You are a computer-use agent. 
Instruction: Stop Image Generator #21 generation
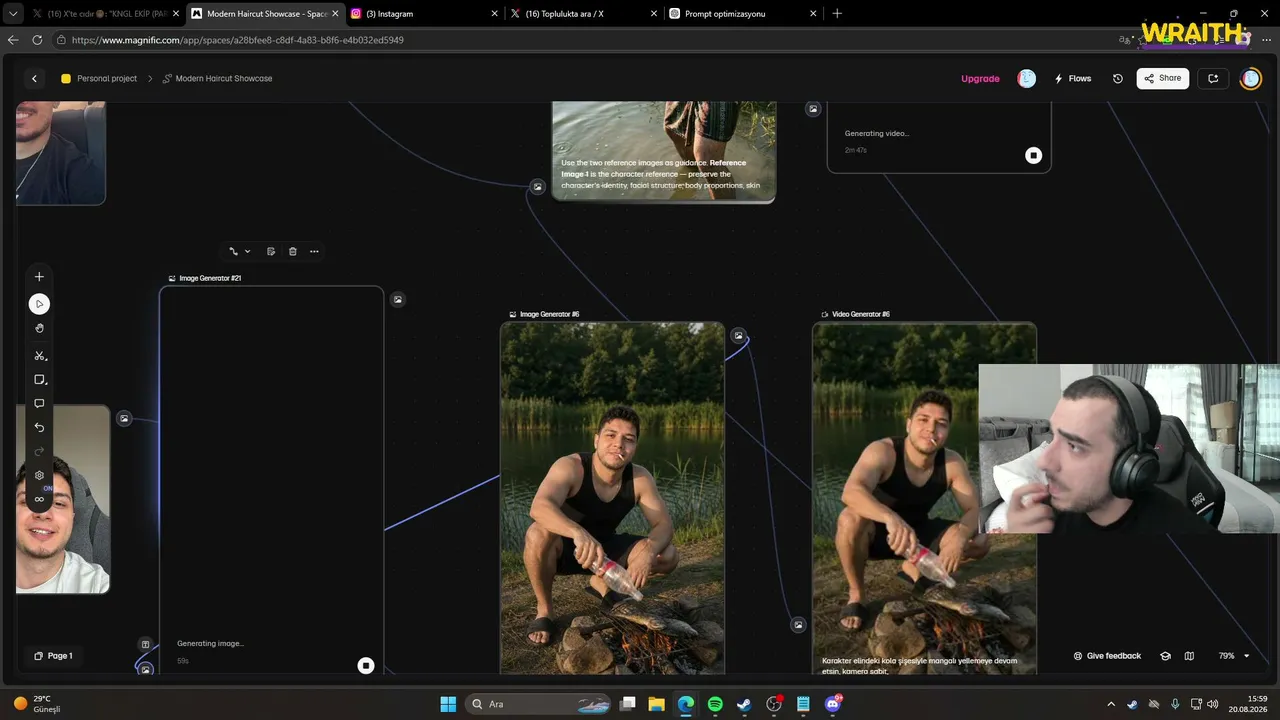pyautogui.click(x=366, y=666)
